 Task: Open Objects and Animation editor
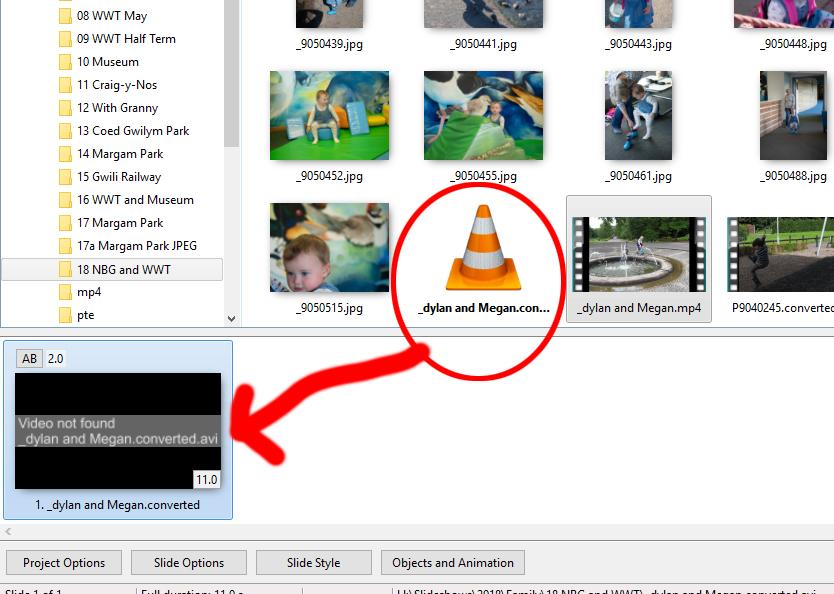tap(452, 563)
